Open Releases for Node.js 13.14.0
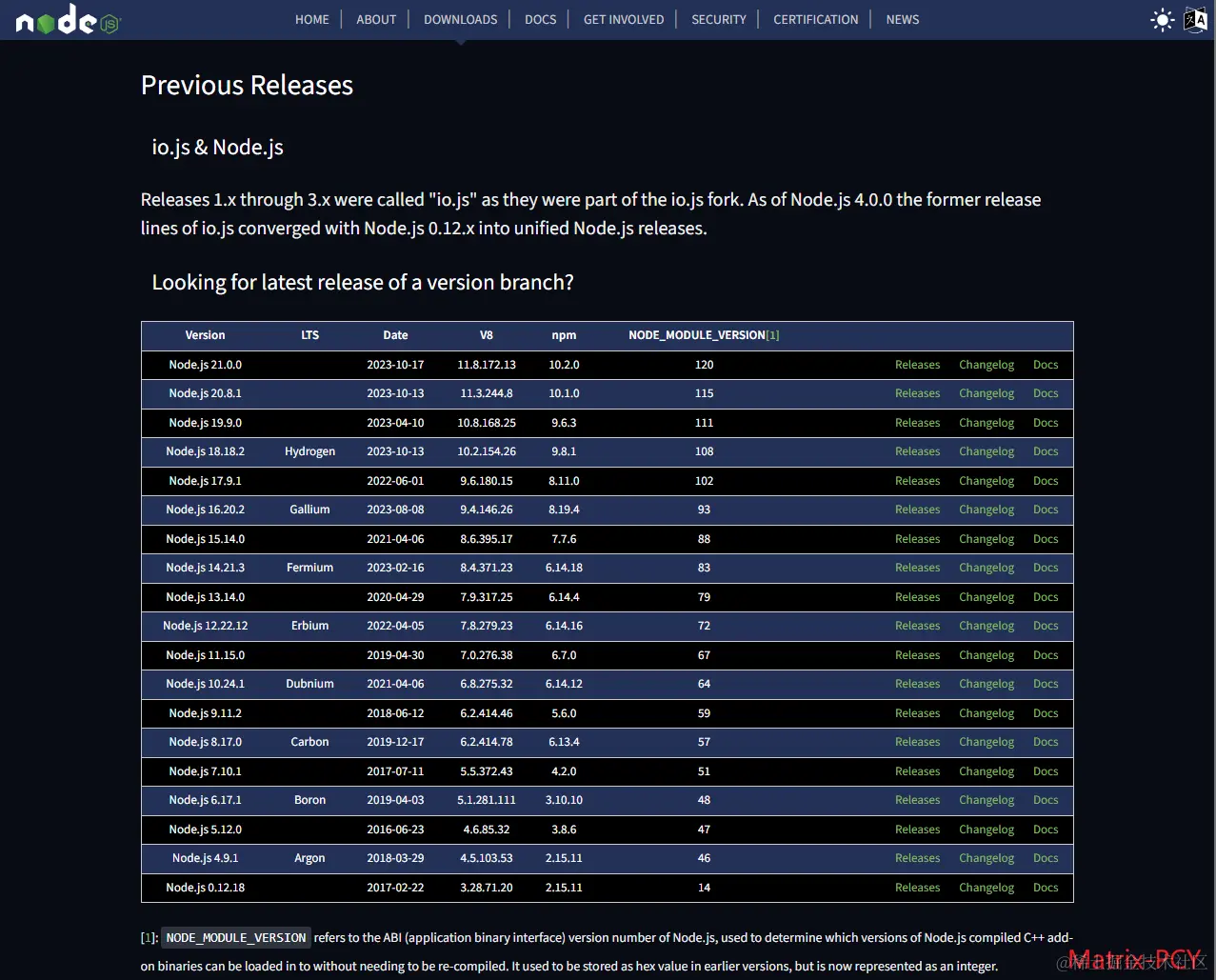This screenshot has width=1216, height=980. click(x=917, y=597)
